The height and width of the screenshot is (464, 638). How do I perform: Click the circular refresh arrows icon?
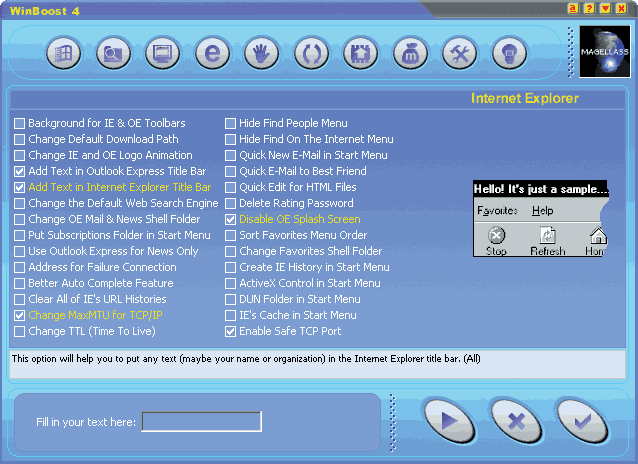pos(311,52)
